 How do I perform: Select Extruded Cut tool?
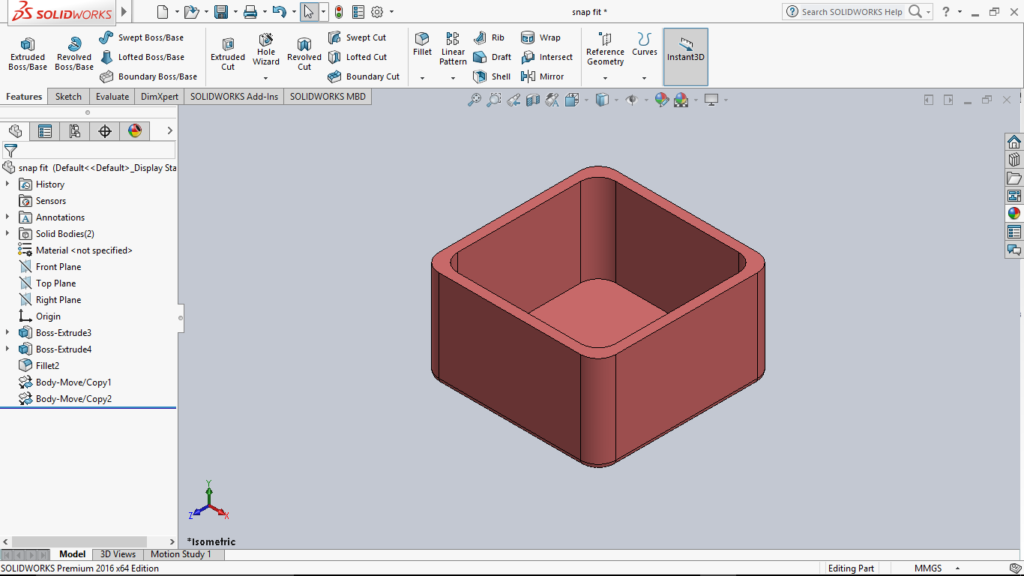point(227,53)
